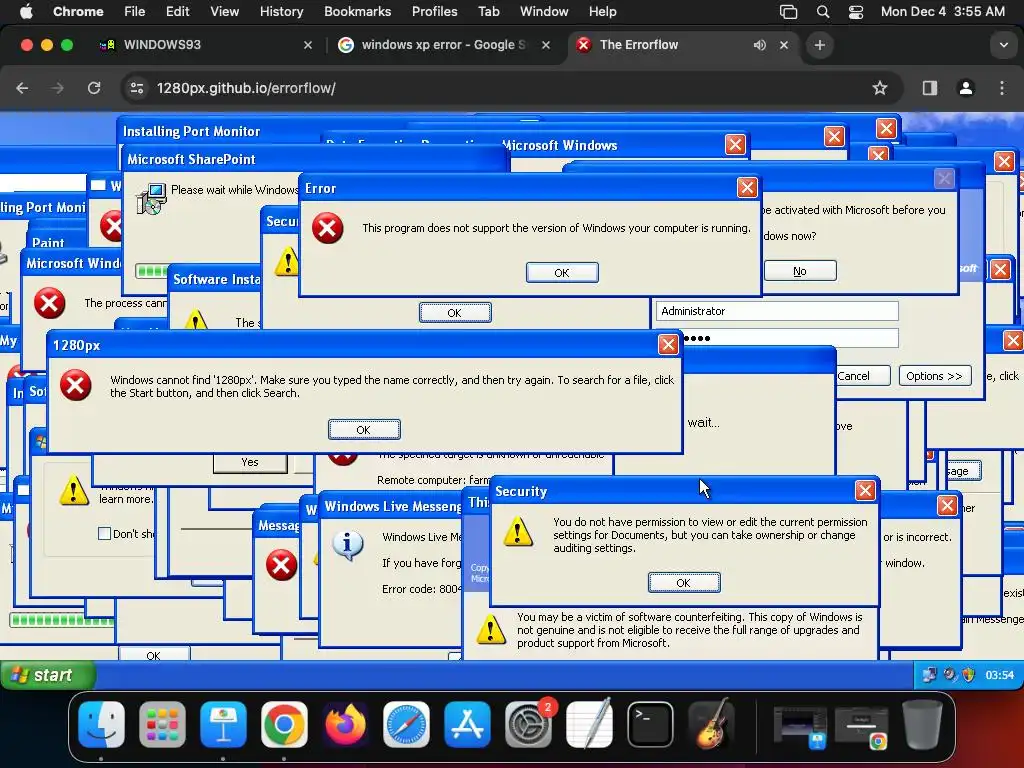1024x768 pixels.
Task: Click the warning icon beside 'learn more'
Action: pyautogui.click(x=74, y=490)
